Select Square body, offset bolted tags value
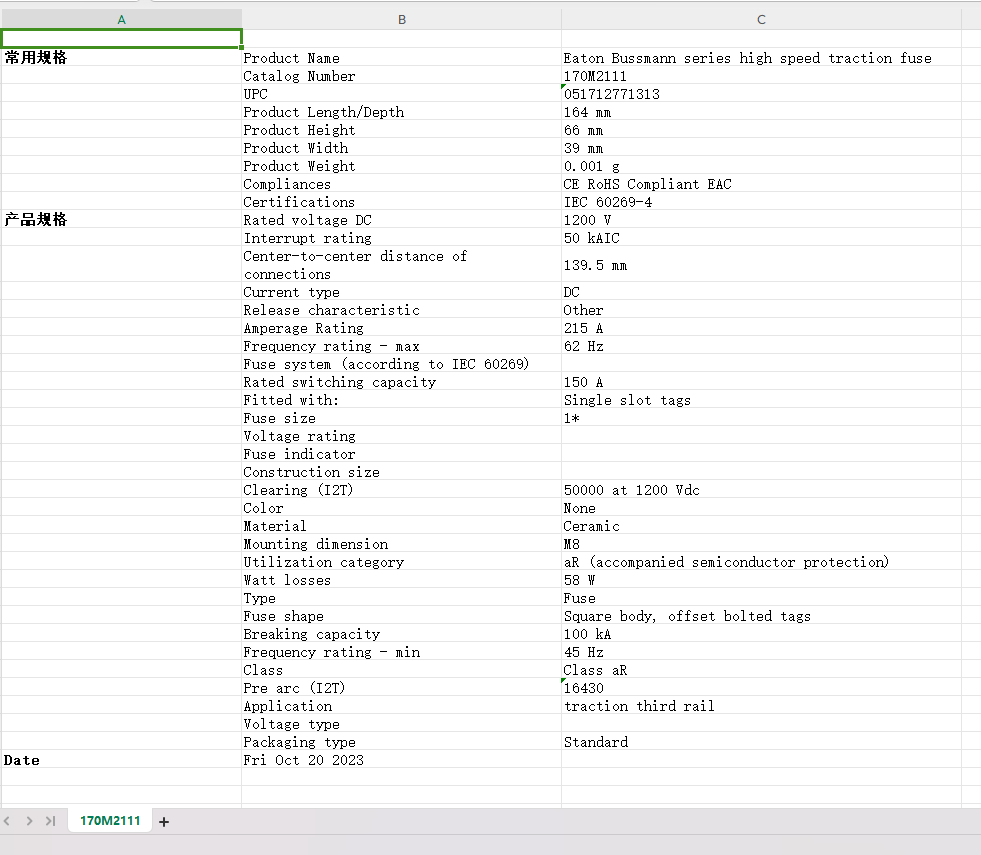Image resolution: width=981 pixels, height=855 pixels. click(761, 616)
